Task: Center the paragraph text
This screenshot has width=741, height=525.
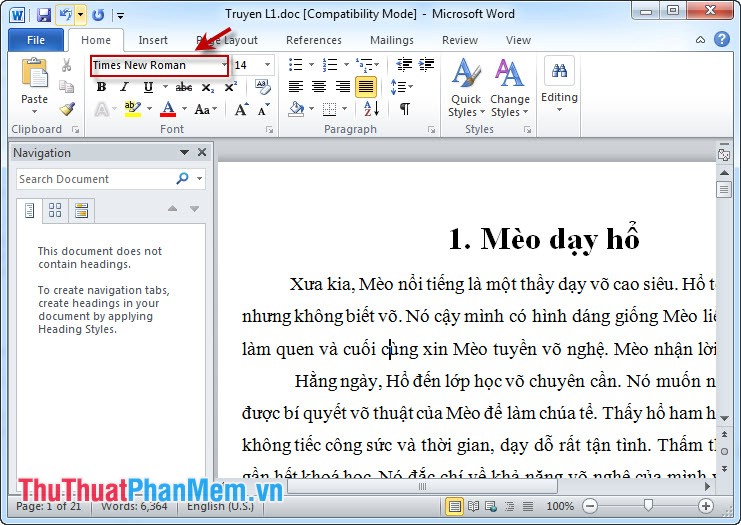Action: 319,86
